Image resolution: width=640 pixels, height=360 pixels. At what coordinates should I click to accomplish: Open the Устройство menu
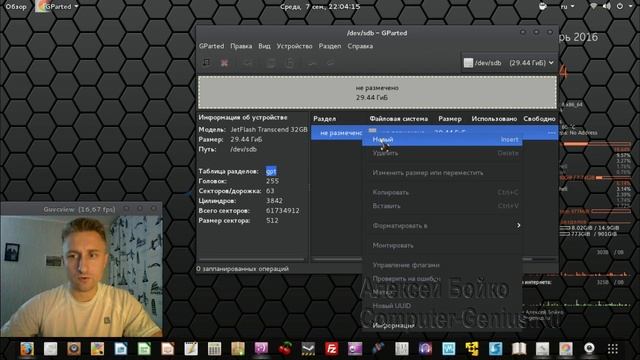point(294,46)
